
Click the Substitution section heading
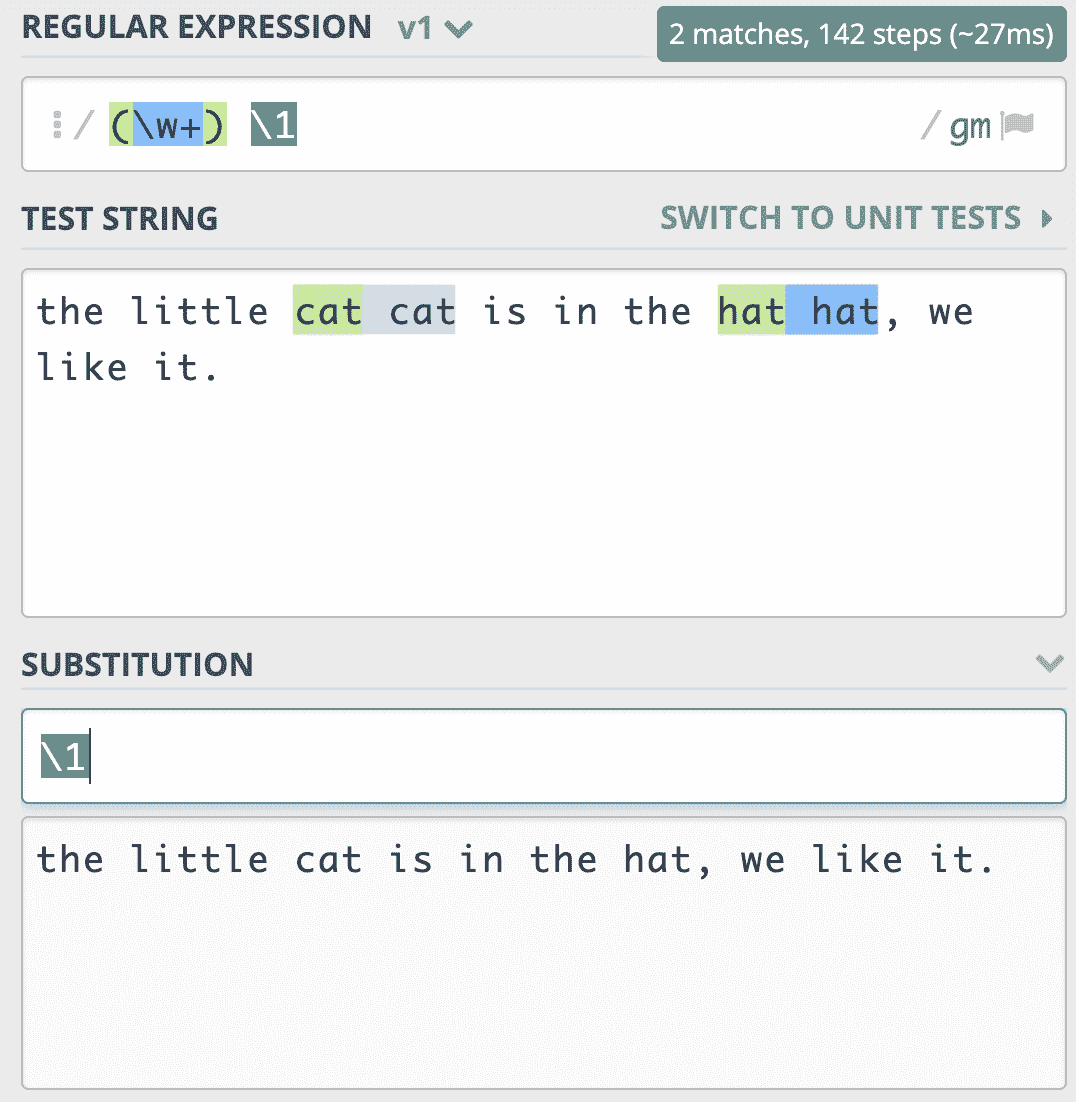click(x=137, y=664)
